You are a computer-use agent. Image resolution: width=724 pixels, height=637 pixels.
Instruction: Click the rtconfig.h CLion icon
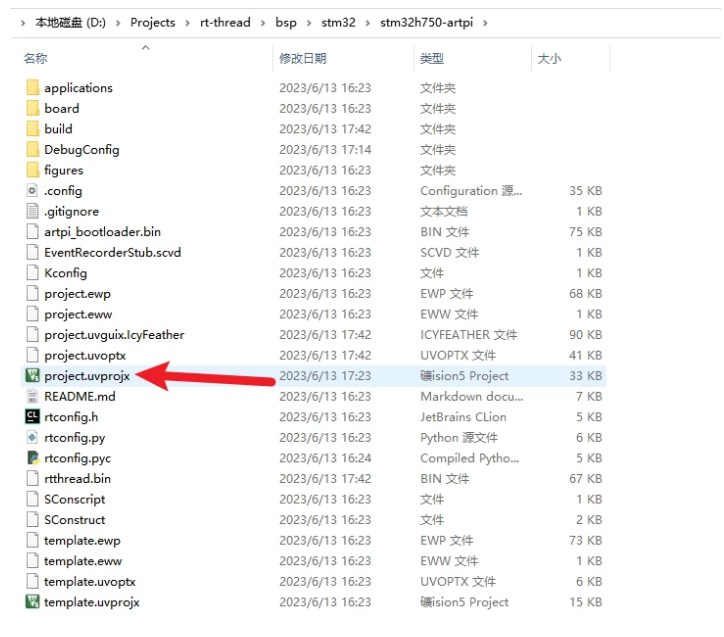point(32,417)
